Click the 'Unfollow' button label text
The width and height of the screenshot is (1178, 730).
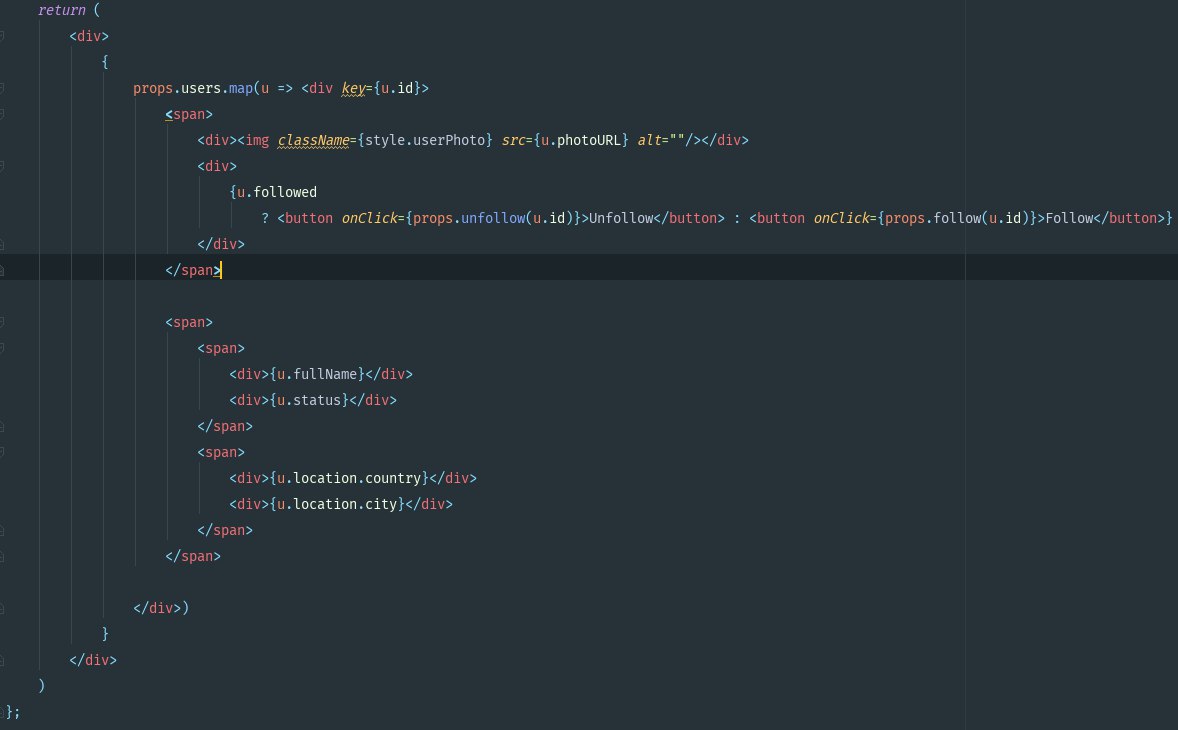coord(621,219)
